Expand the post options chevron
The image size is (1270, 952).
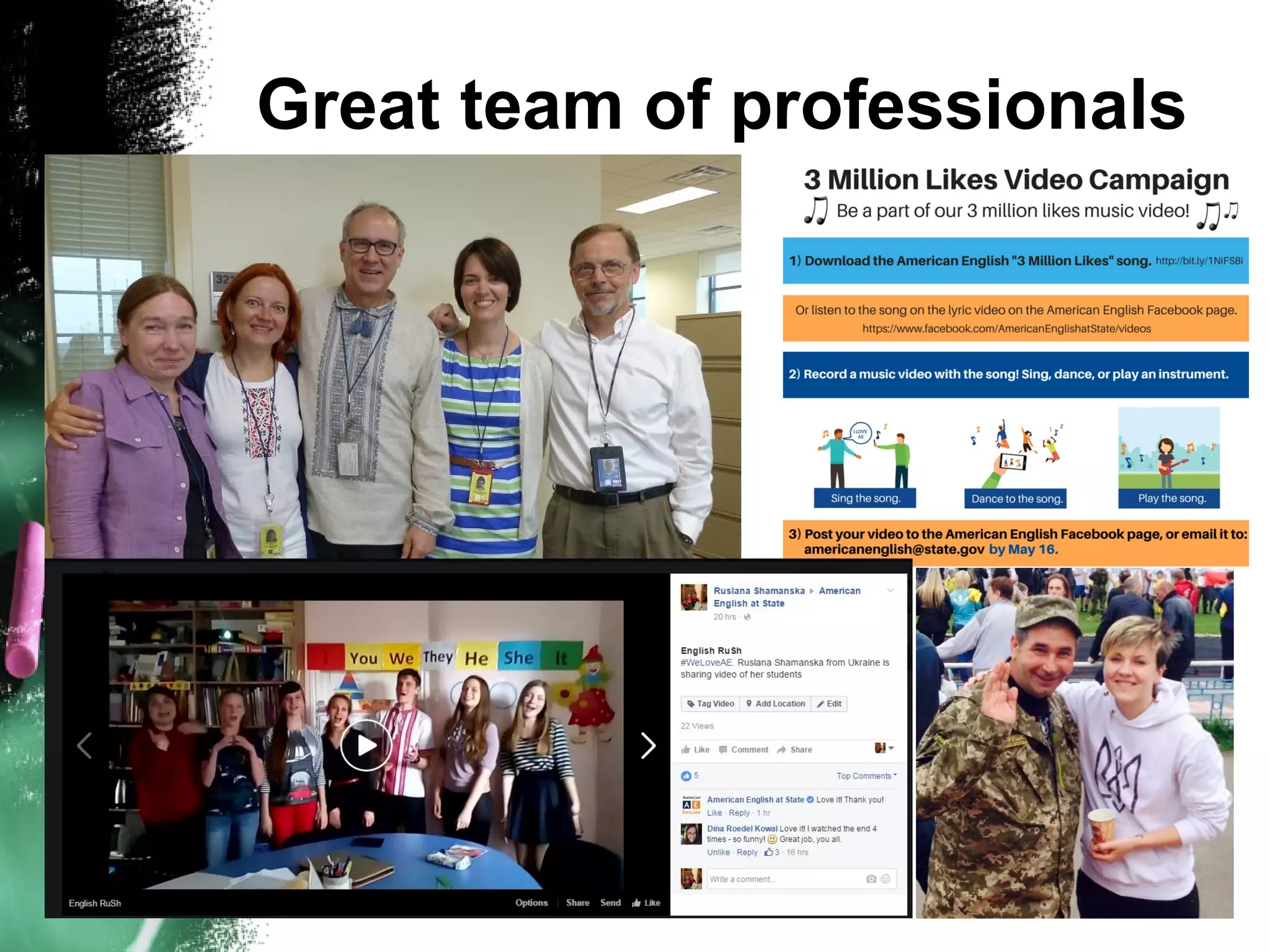pyautogui.click(x=890, y=590)
